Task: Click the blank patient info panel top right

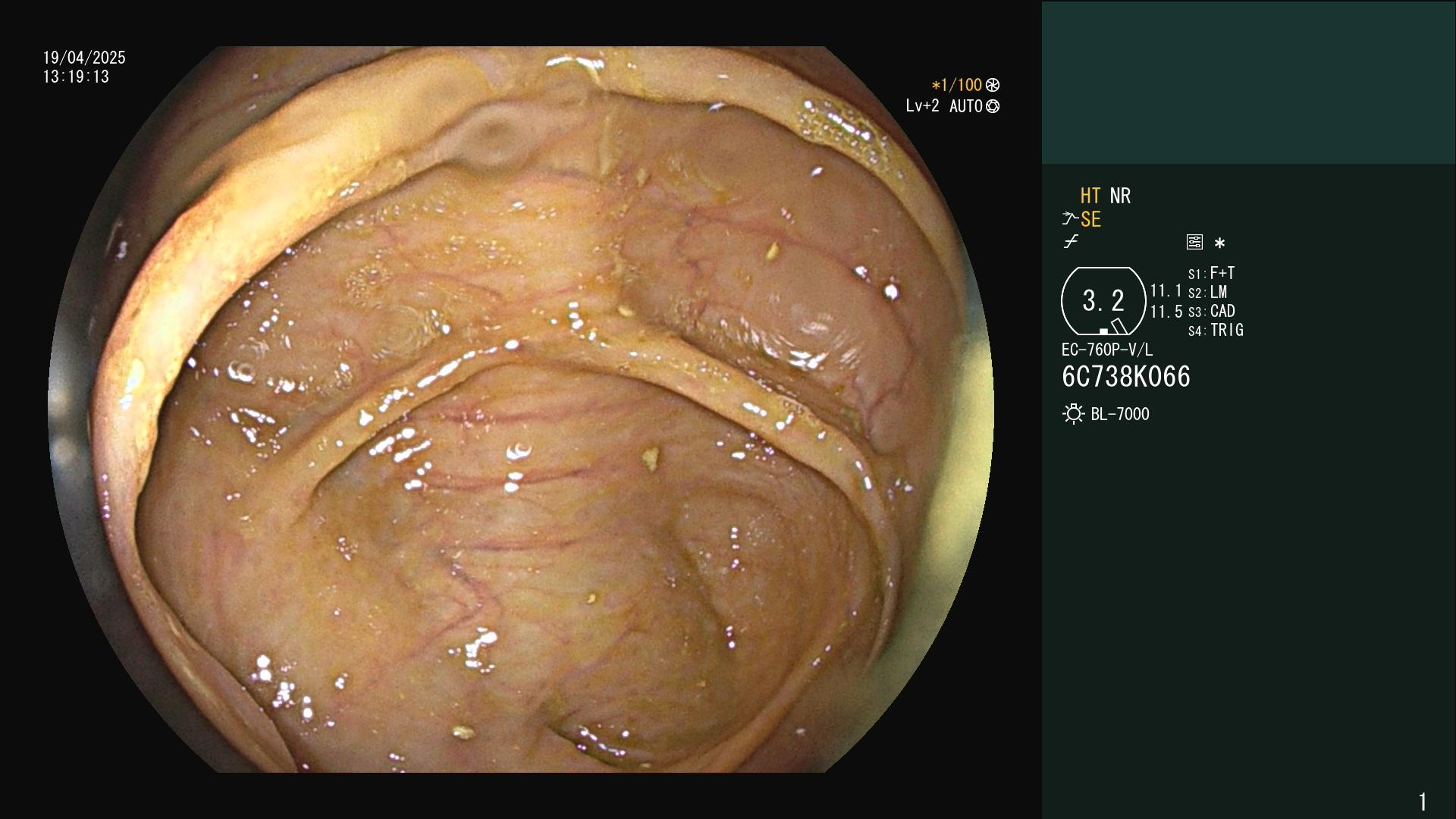Action: click(x=1248, y=82)
